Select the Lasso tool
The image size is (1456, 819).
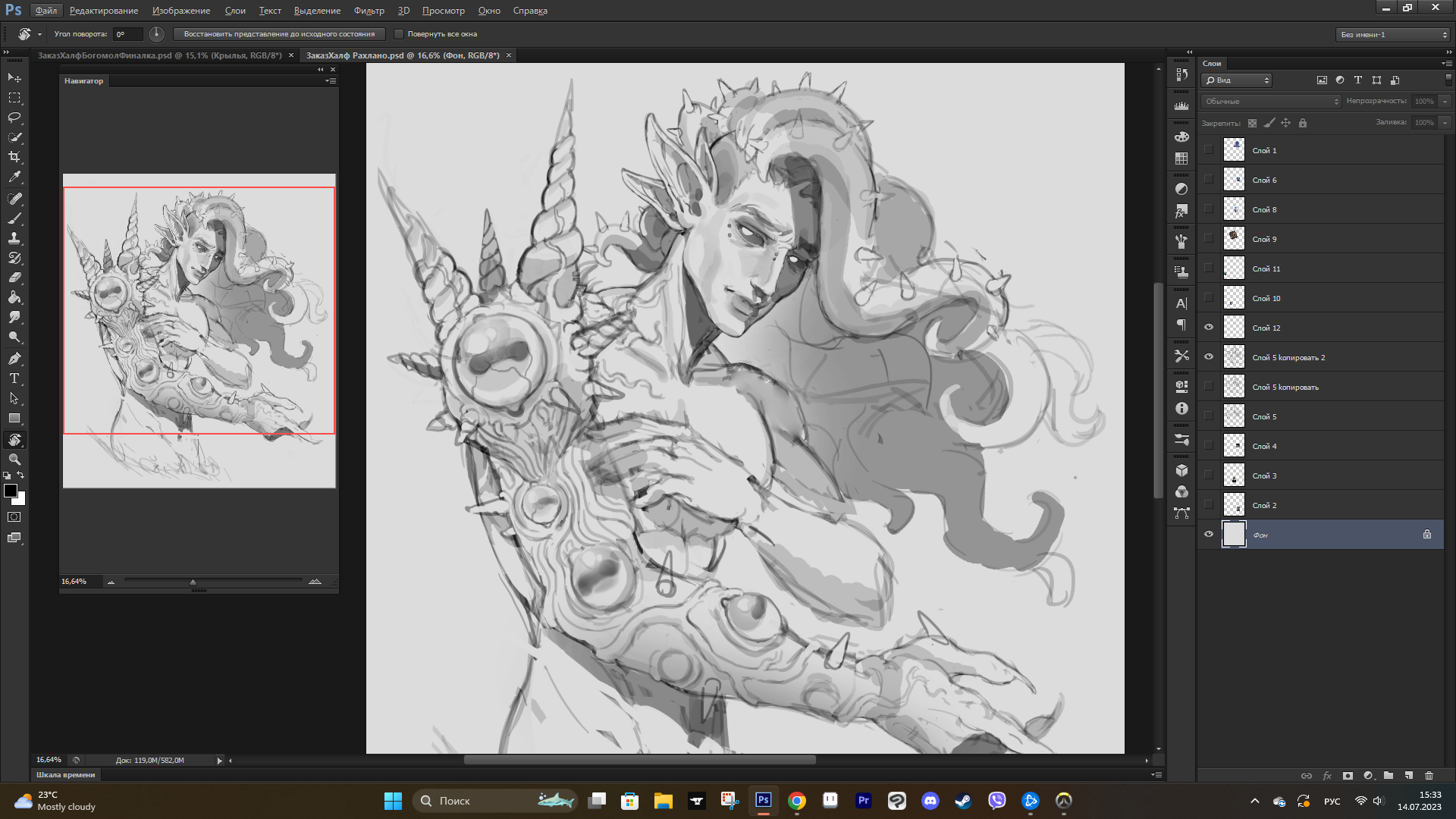[x=14, y=118]
